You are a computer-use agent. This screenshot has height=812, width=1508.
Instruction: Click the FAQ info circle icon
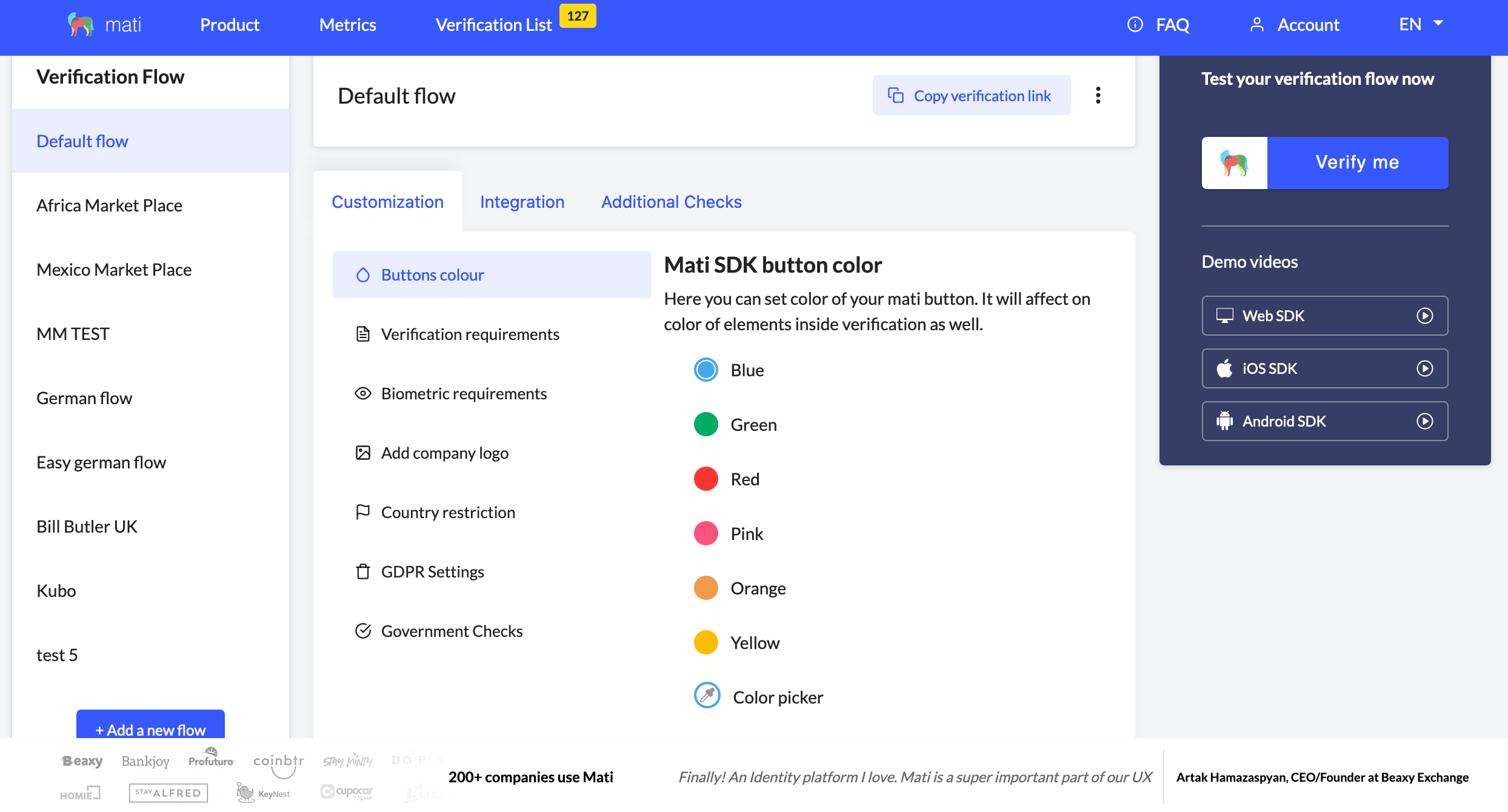[x=1135, y=25]
